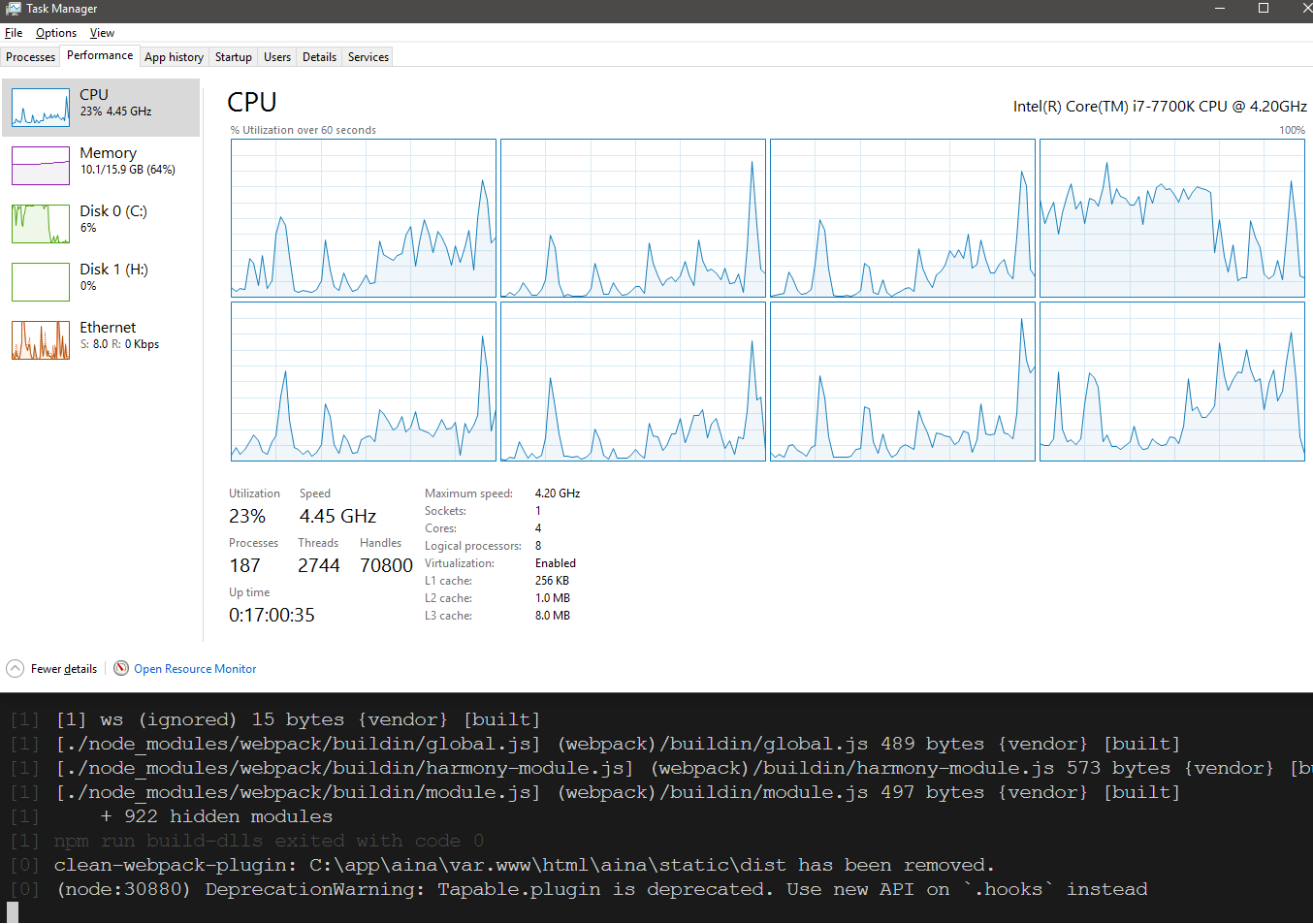Screen dimensions: 1313x924
Task: Click the Virtualization Enabled value
Action: click(556, 563)
